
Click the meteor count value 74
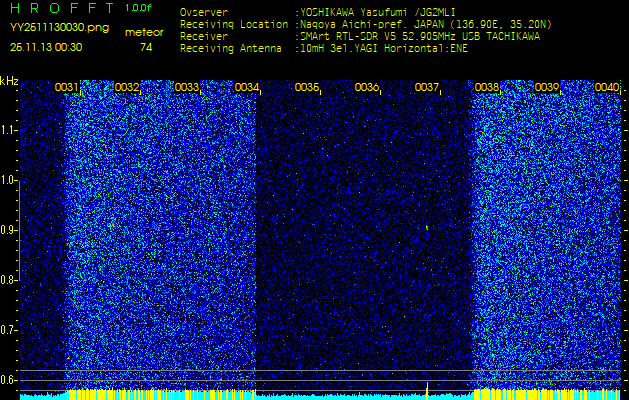pos(144,48)
